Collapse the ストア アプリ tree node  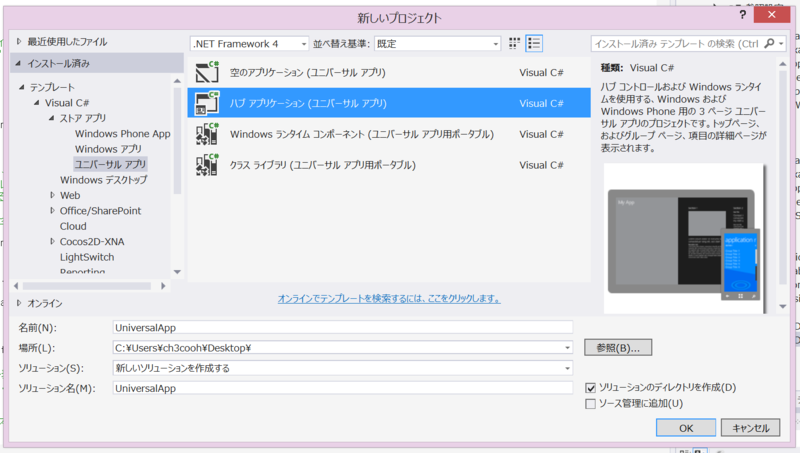(x=52, y=118)
